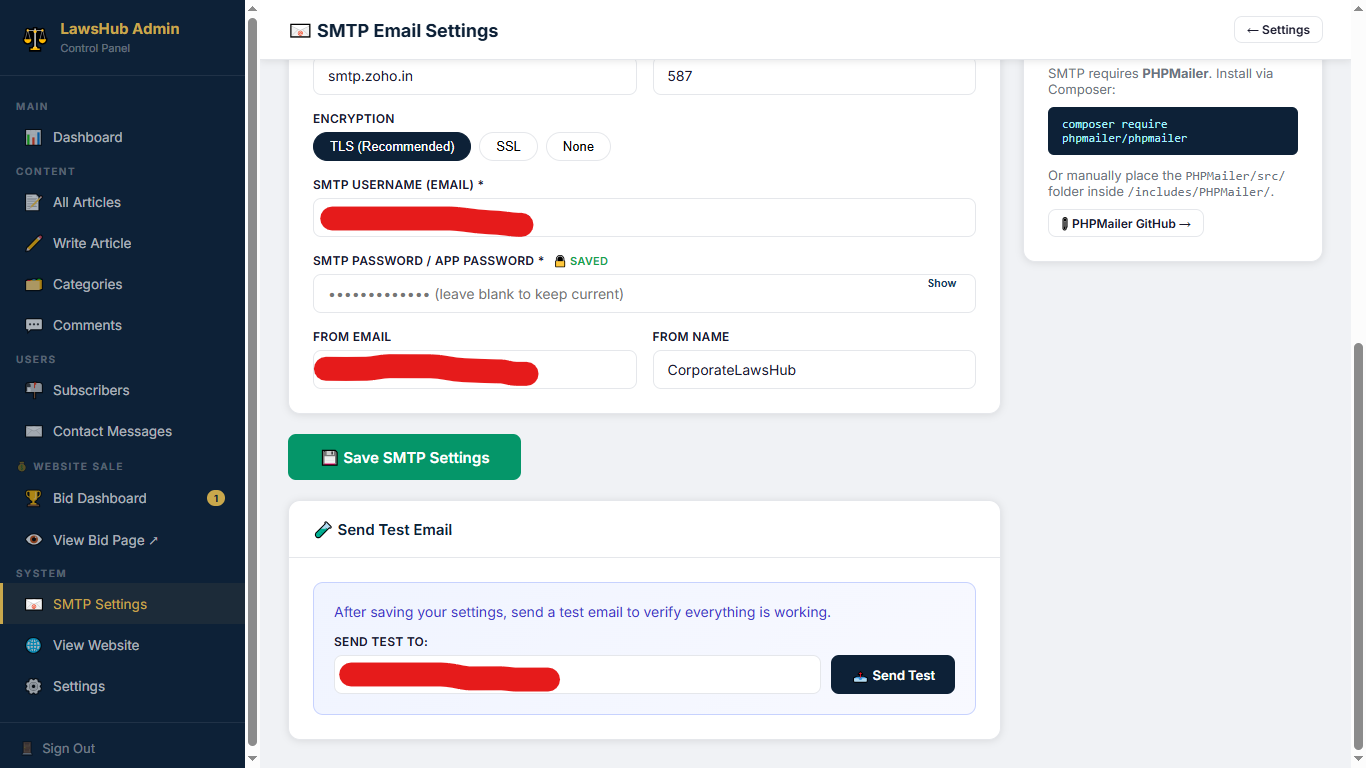Screen dimensions: 1366x768
Task: Click the View Bid Page eye icon
Action: [34, 540]
